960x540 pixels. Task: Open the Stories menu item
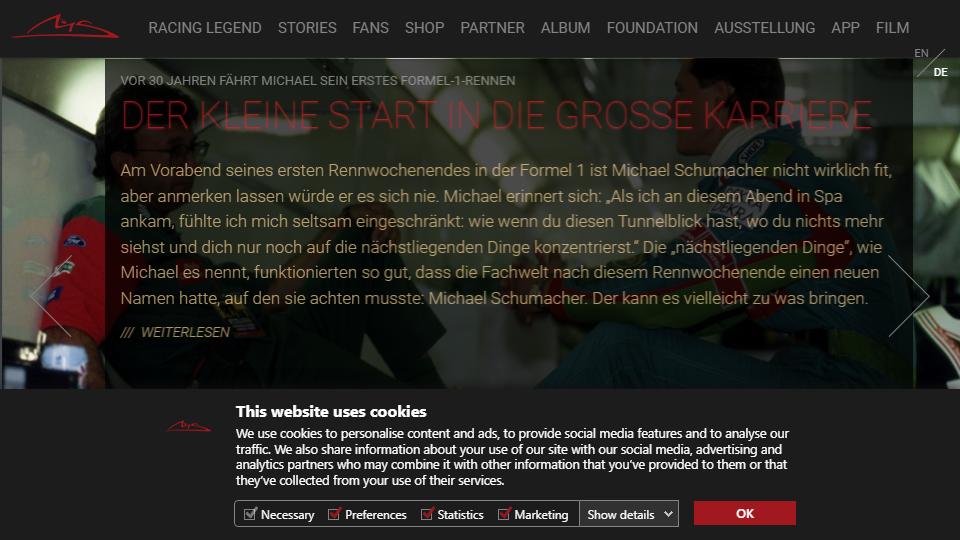[307, 28]
